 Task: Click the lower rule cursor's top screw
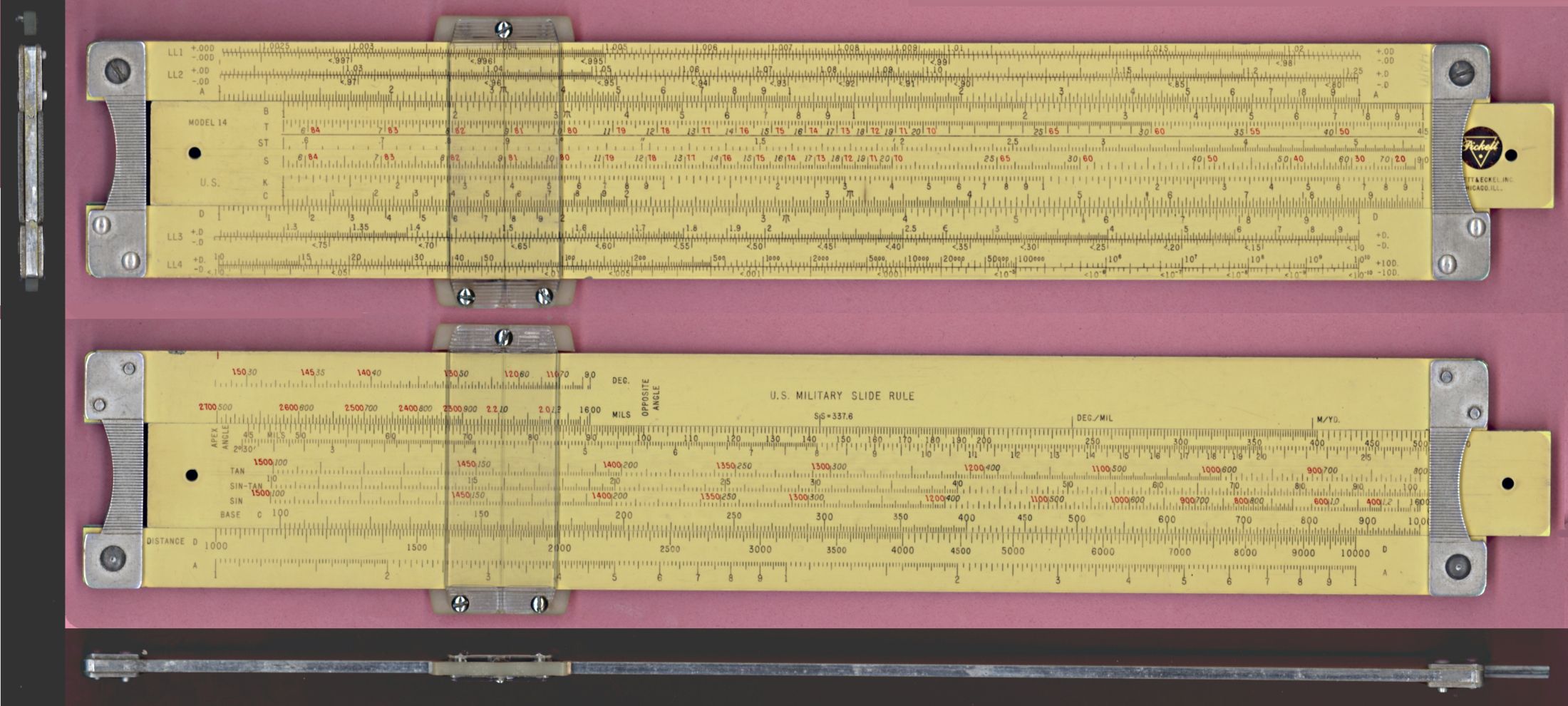click(503, 337)
